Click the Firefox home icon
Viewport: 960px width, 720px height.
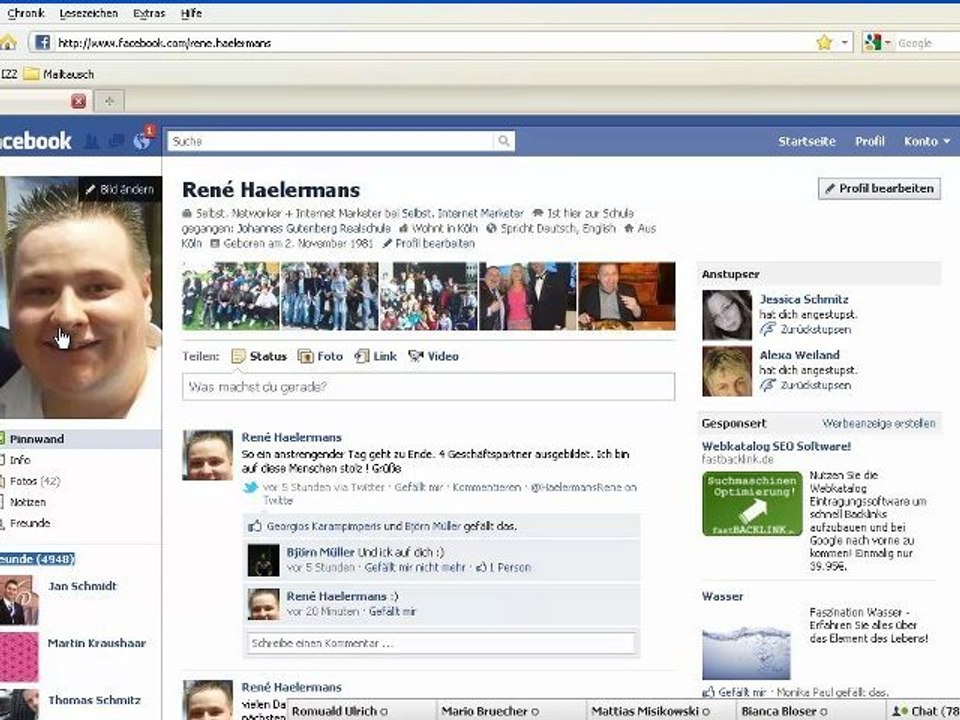click(x=8, y=42)
